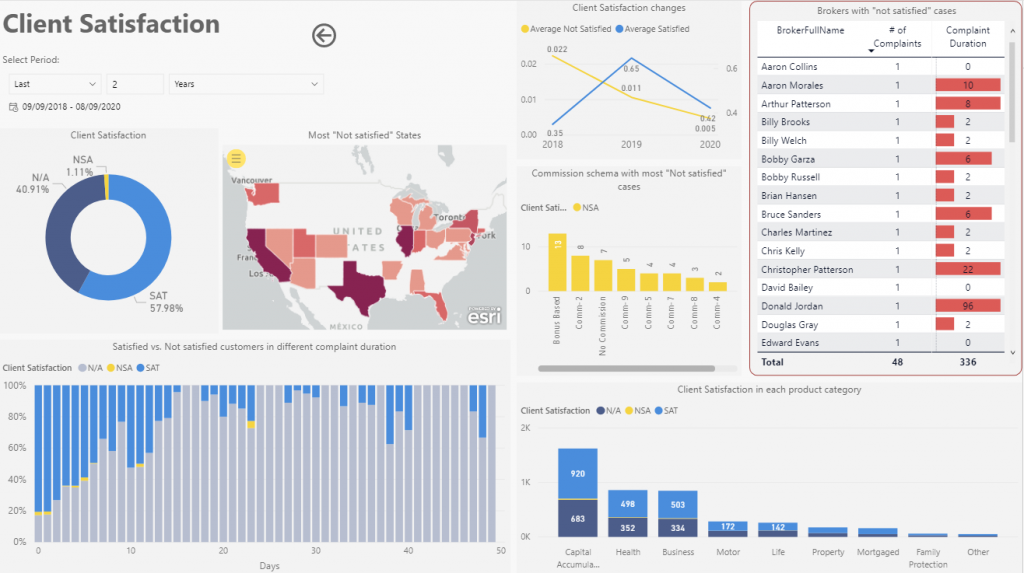1024x573 pixels.
Task: Click the brokers table scroll-down arrow
Action: [1013, 352]
